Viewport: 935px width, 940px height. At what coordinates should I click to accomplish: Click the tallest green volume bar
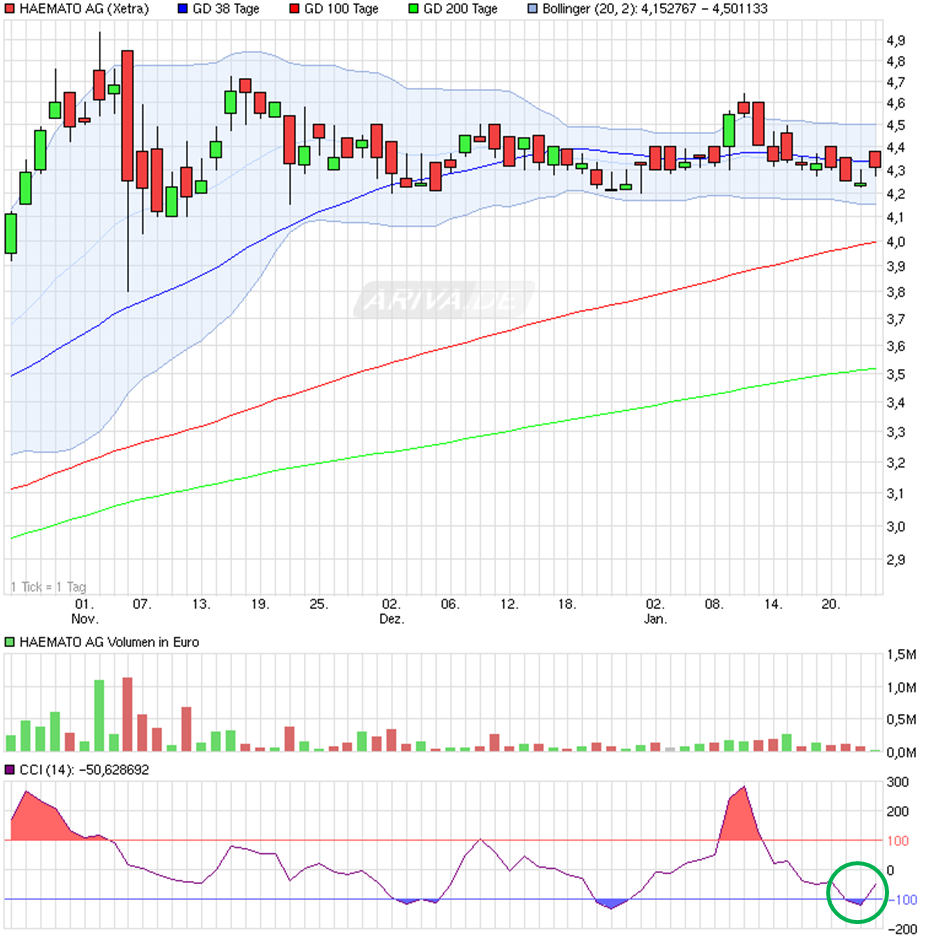(x=99, y=715)
